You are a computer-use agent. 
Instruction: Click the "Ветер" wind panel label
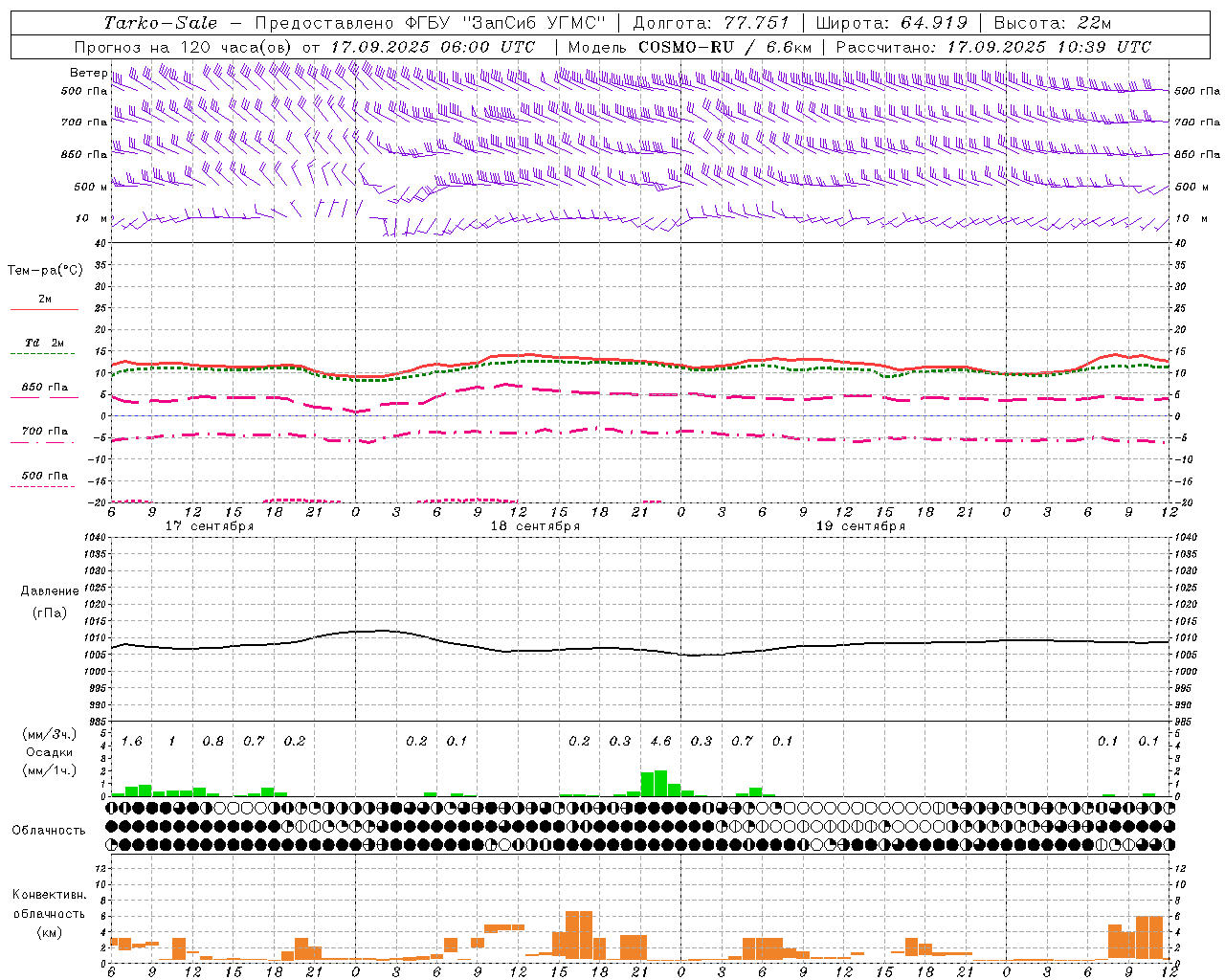(88, 73)
